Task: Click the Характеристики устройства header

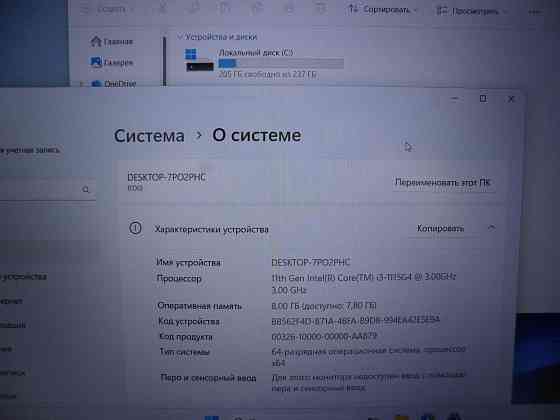Action: (211, 229)
